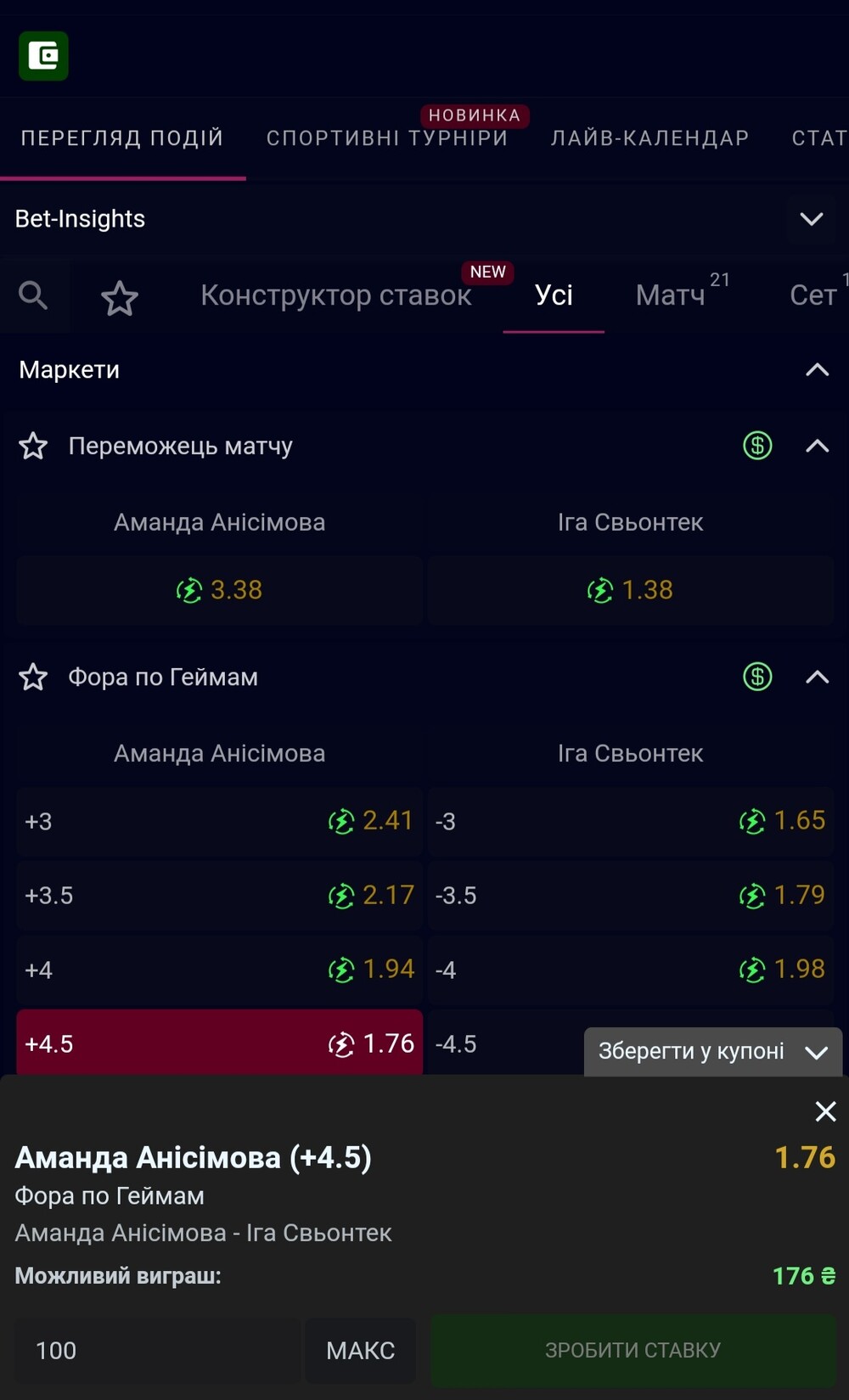Image resolution: width=849 pixels, height=1400 pixels.
Task: Collapse the Переможець матчу market
Action: [817, 446]
